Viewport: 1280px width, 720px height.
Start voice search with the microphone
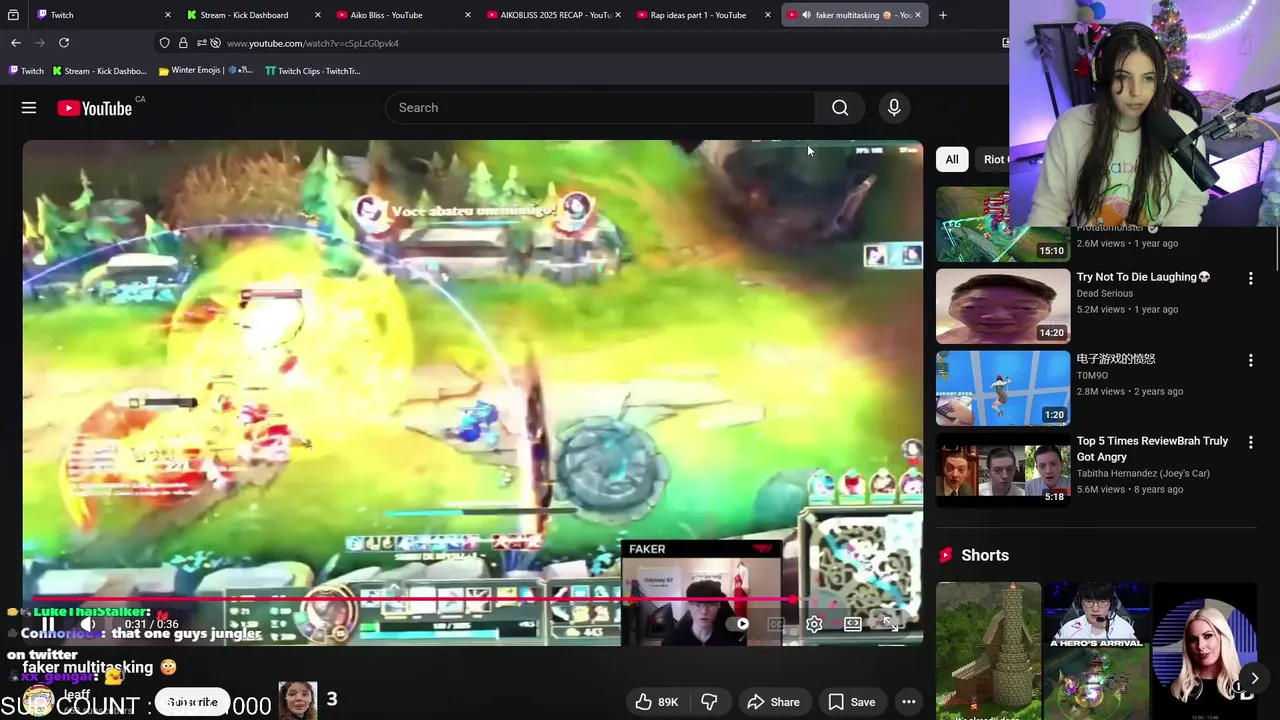click(894, 108)
